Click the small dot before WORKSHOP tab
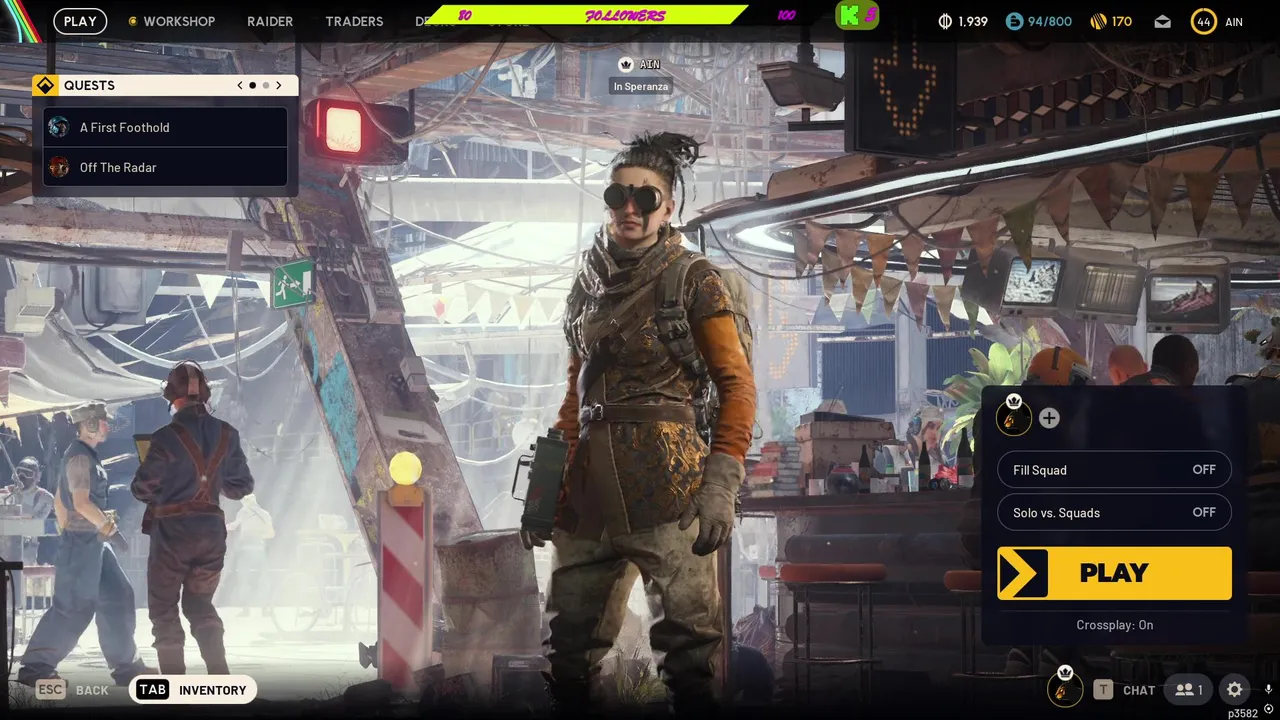Screen dimensions: 1280x720 tap(133, 21)
